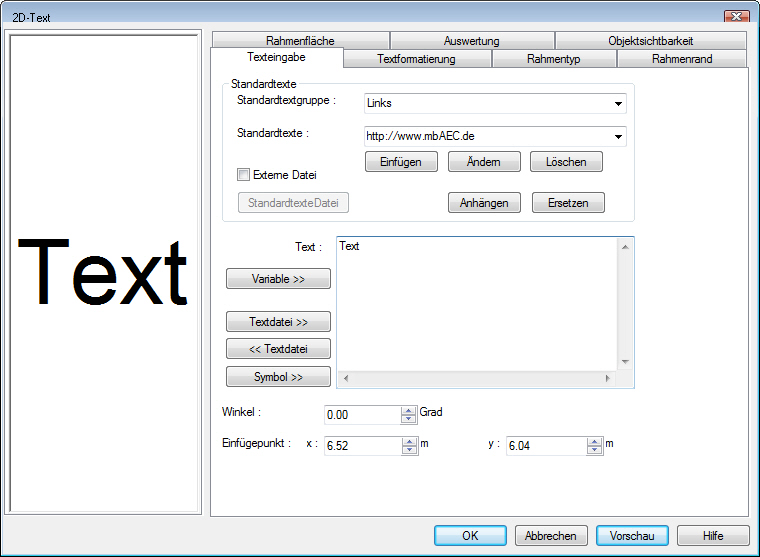Switch to the Rahmenfläche tab
Viewport: 760px width, 557px height.
(301, 40)
